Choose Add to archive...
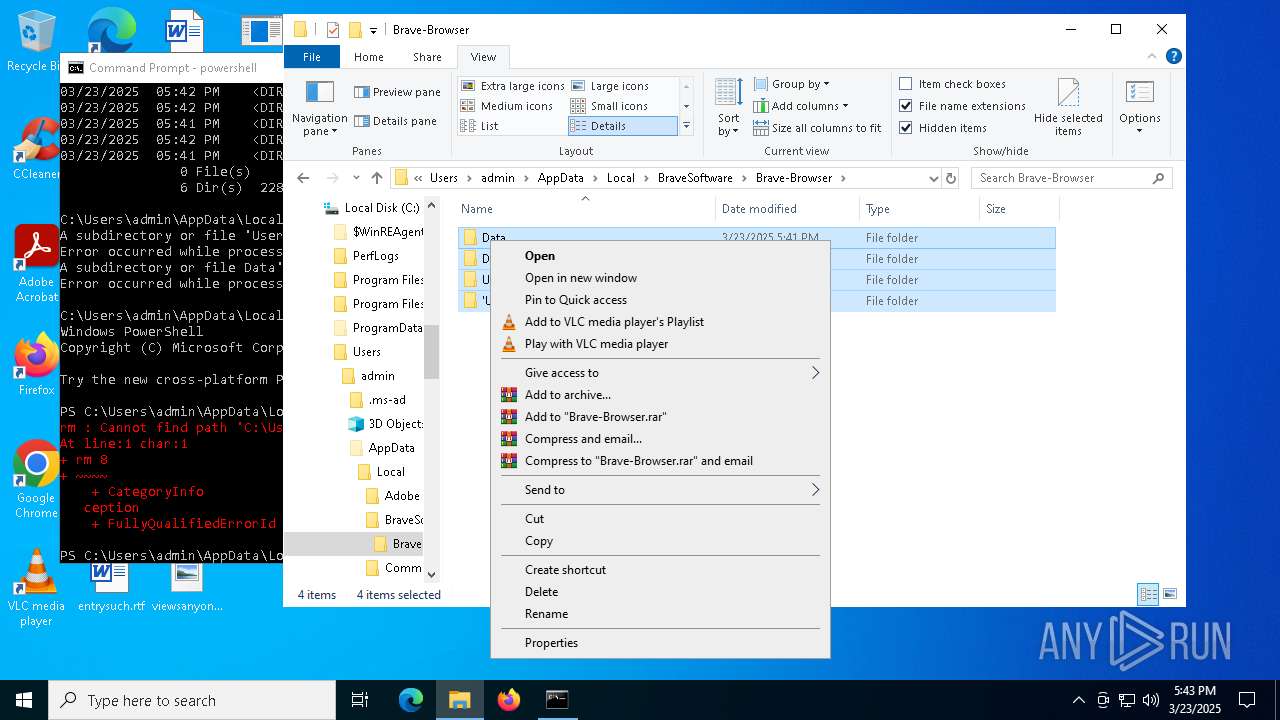 pos(660,395)
